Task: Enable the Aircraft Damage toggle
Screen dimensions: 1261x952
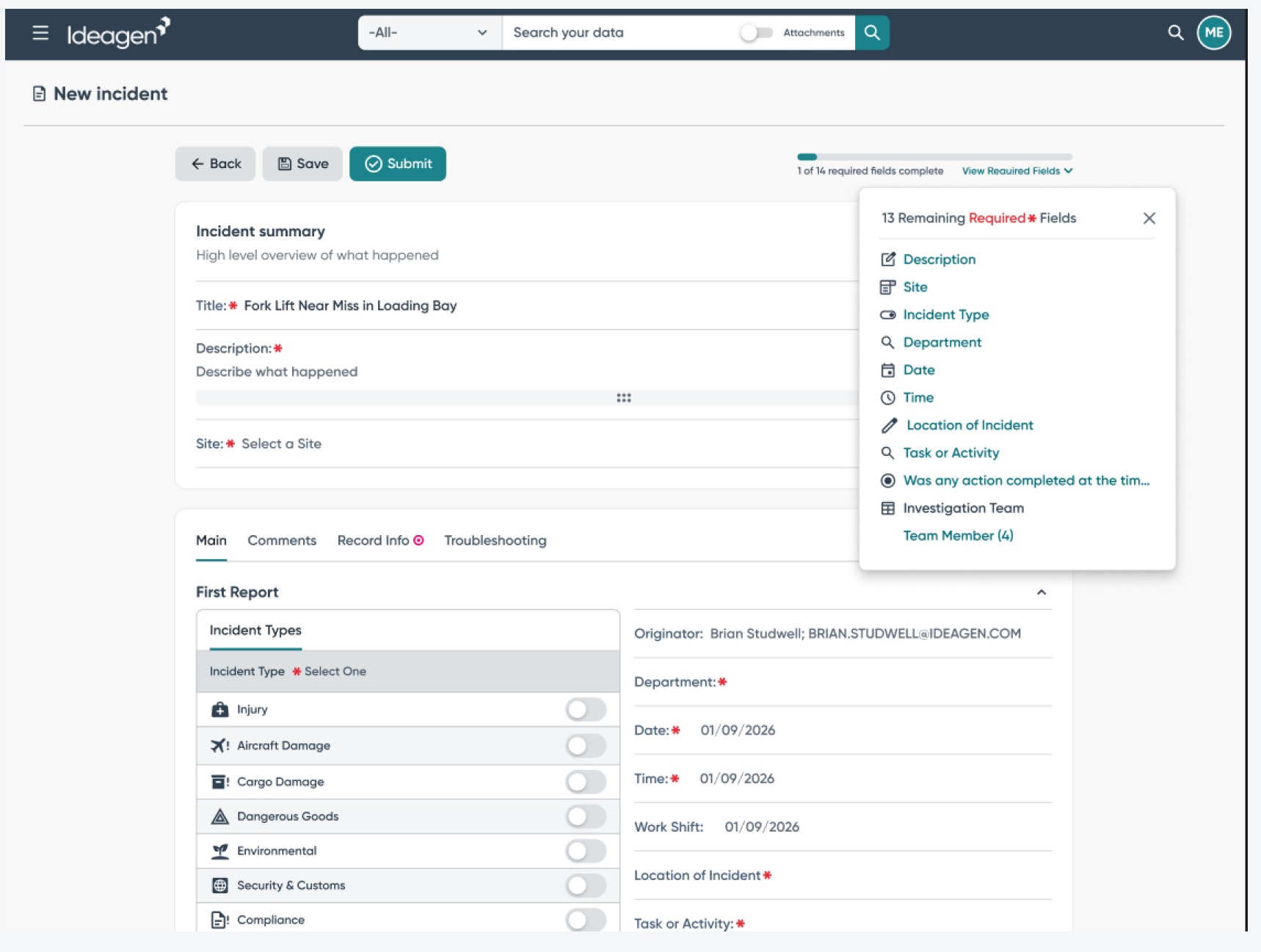Action: pos(586,746)
